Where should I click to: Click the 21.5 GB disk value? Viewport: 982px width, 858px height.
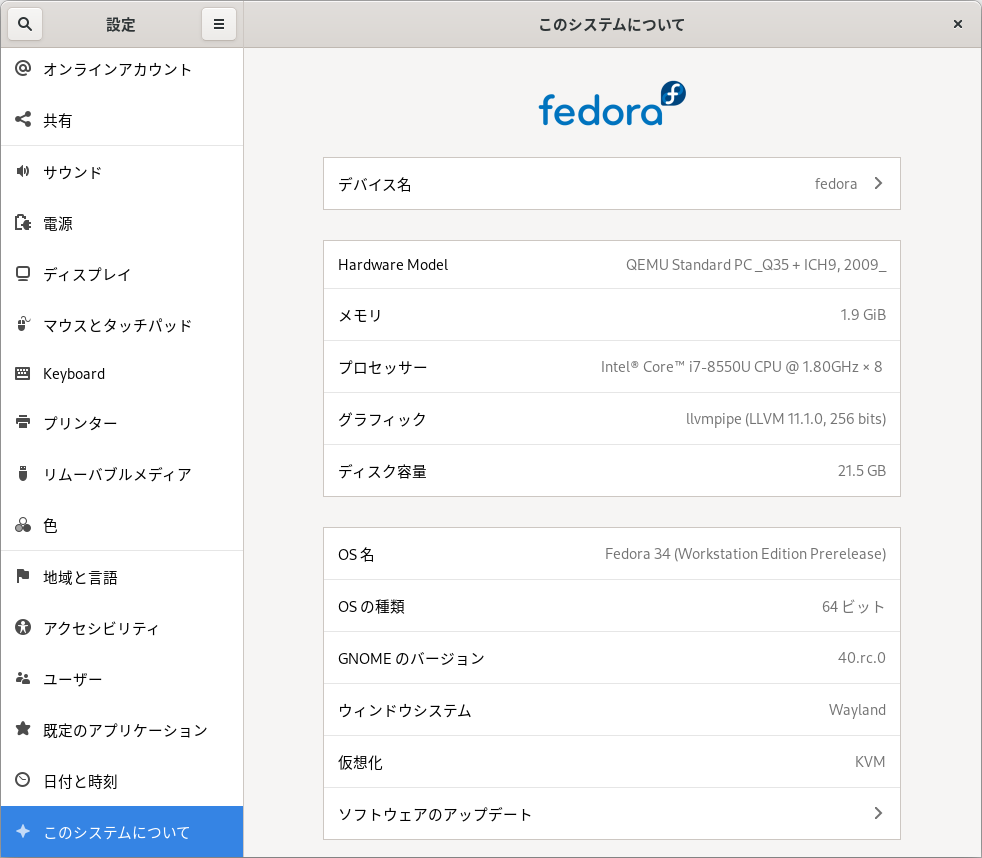pos(862,471)
